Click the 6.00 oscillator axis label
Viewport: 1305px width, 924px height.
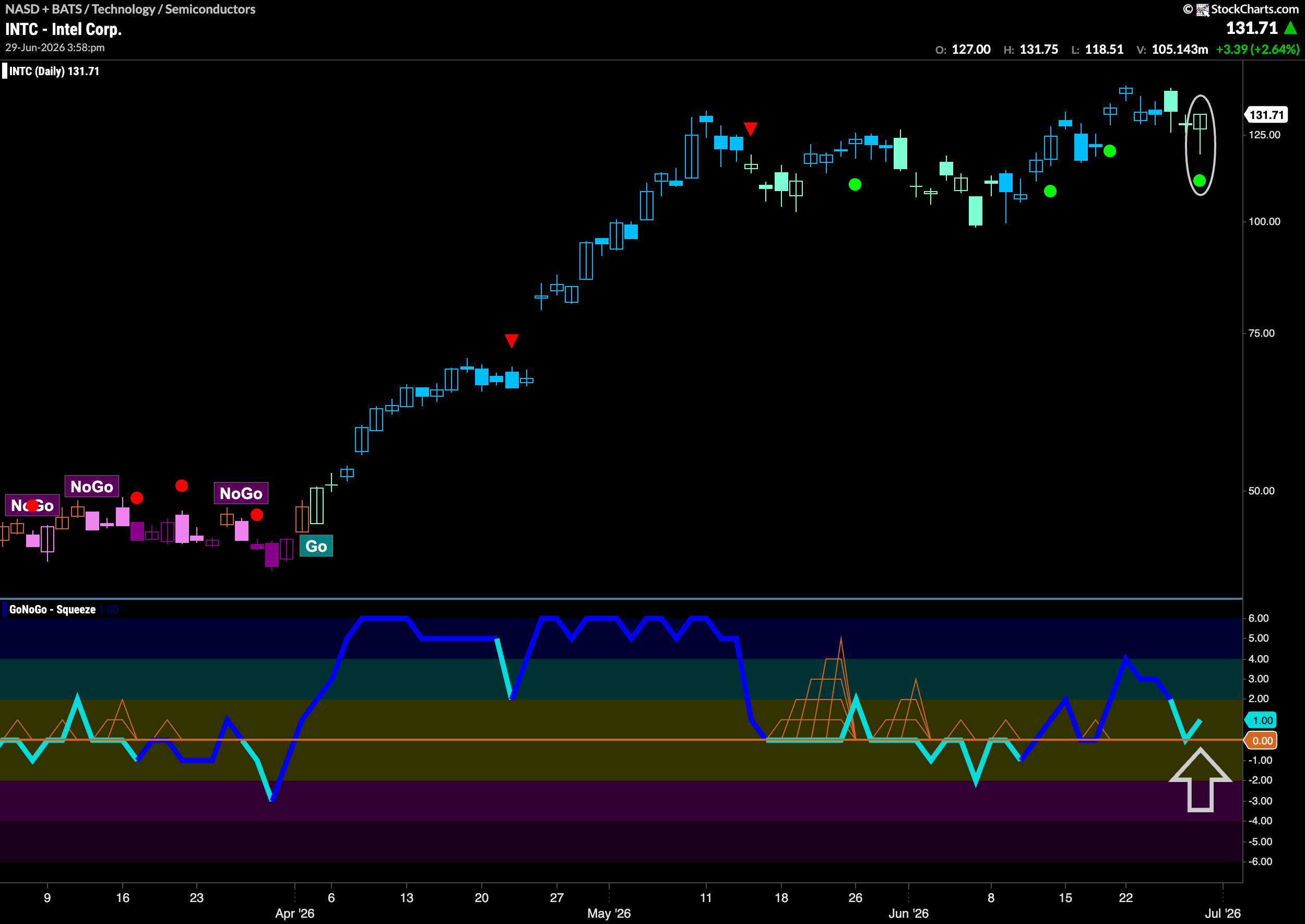tap(1259, 618)
